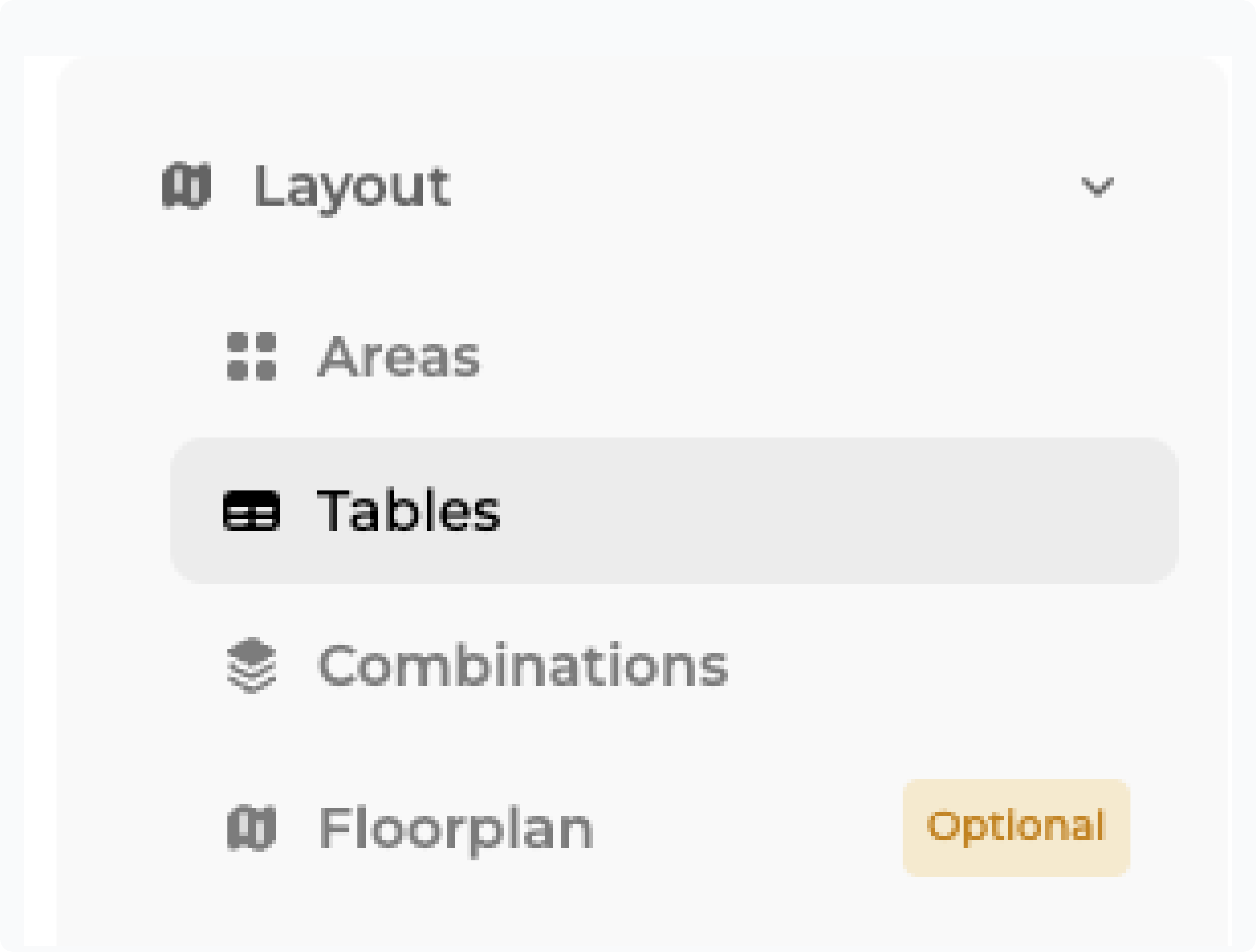Select the Tables text label
The image size is (1256, 952).
409,511
